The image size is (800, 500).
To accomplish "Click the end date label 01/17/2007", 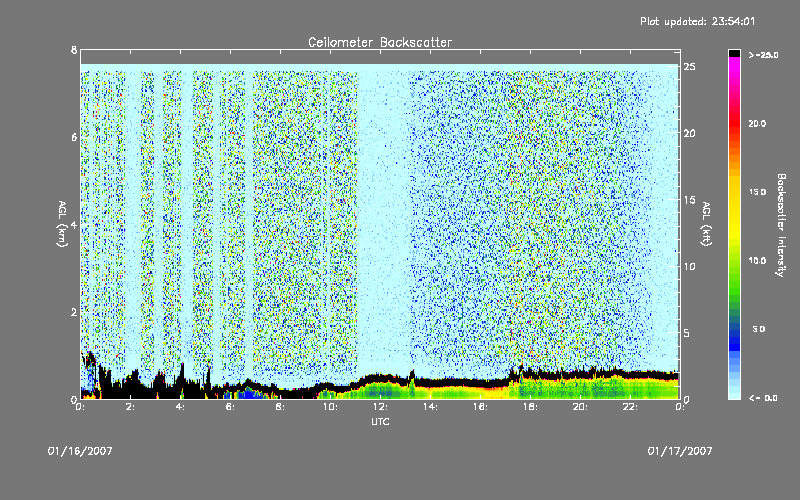I will point(680,451).
